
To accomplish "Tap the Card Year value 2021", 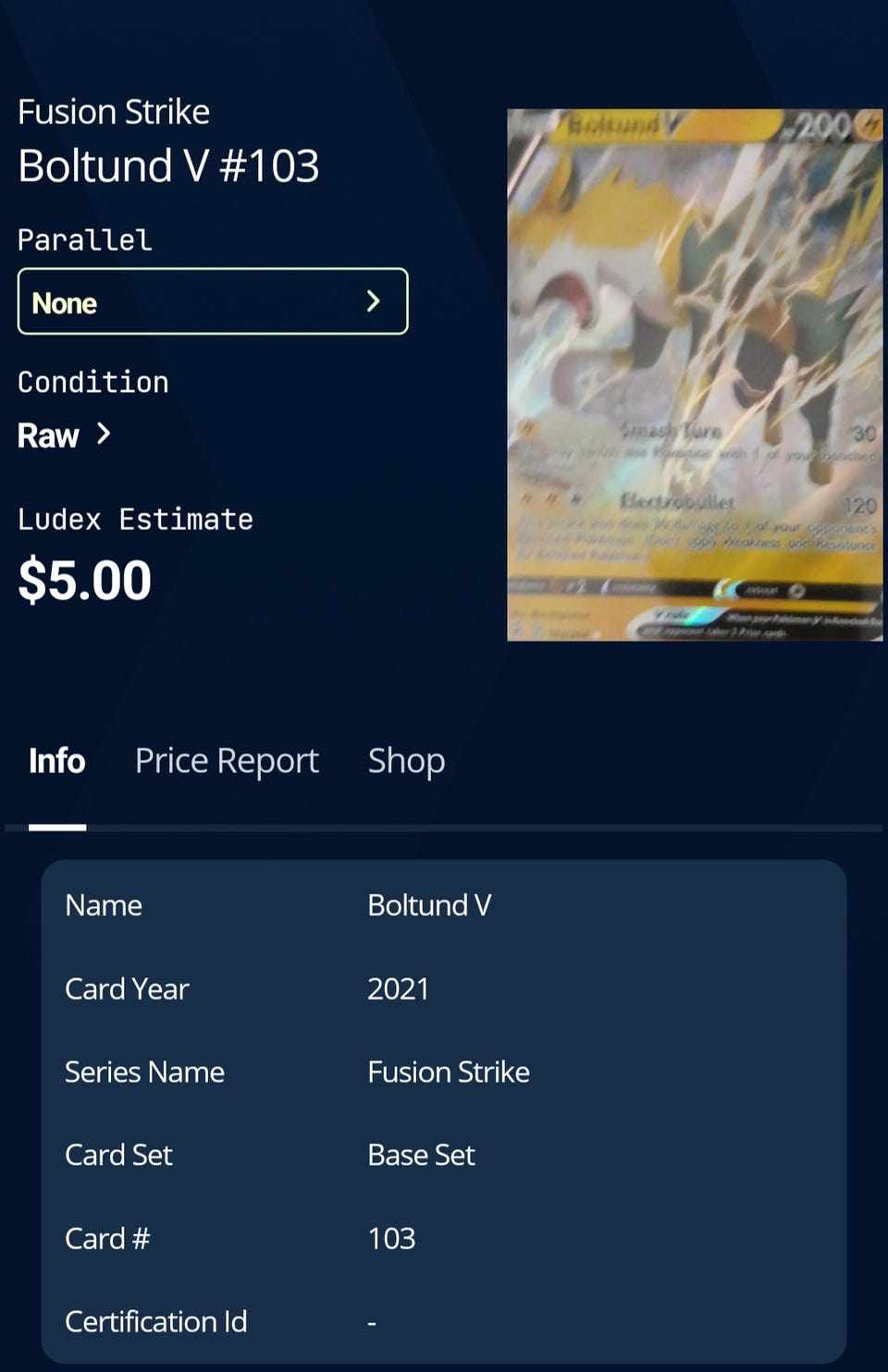I will click(x=398, y=989).
